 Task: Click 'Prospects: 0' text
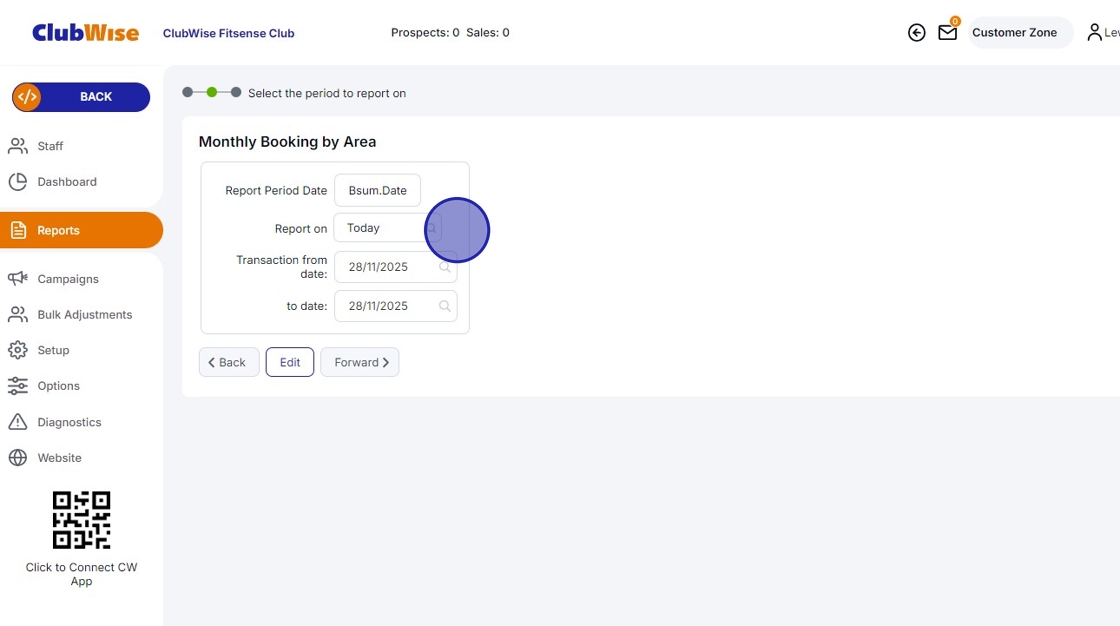coord(425,32)
